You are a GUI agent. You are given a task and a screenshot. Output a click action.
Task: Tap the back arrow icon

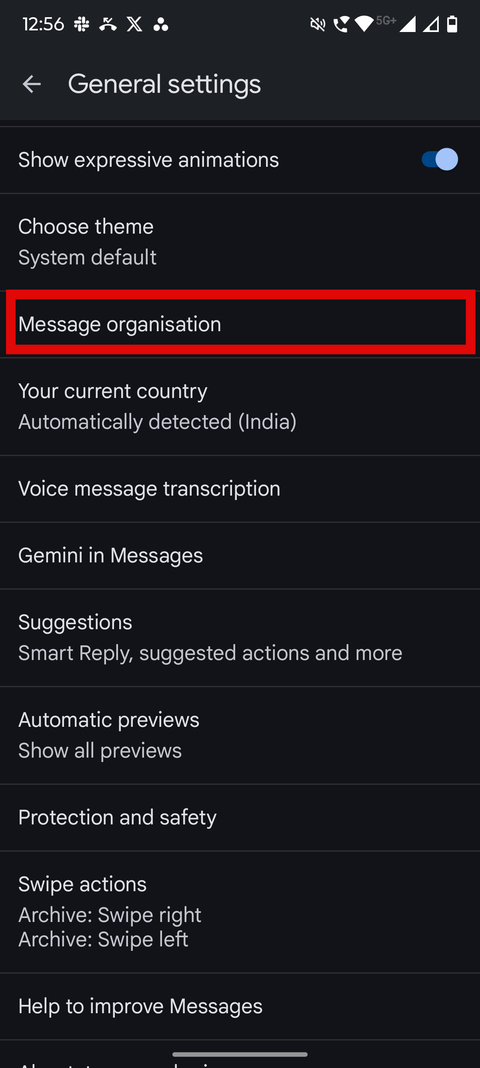click(x=31, y=84)
